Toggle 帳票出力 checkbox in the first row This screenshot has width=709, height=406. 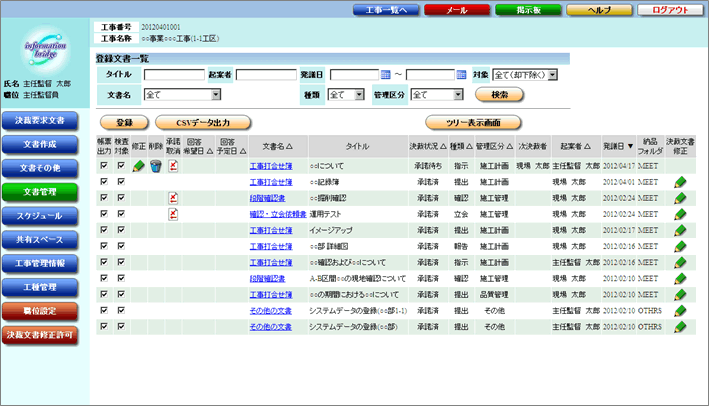104,166
